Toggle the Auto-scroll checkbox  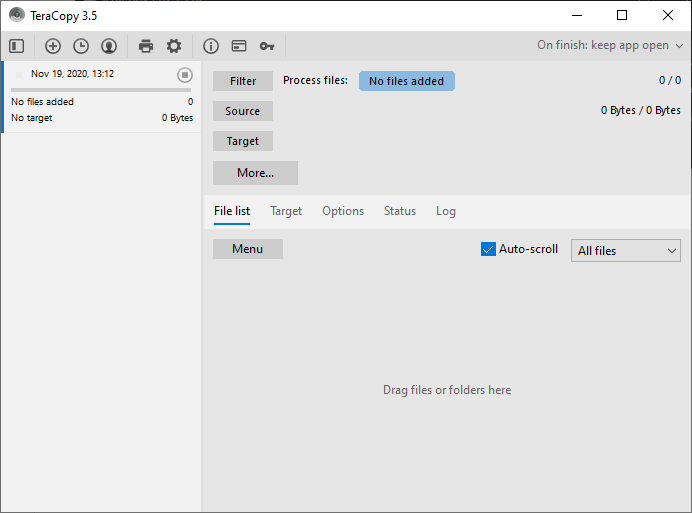click(x=488, y=249)
